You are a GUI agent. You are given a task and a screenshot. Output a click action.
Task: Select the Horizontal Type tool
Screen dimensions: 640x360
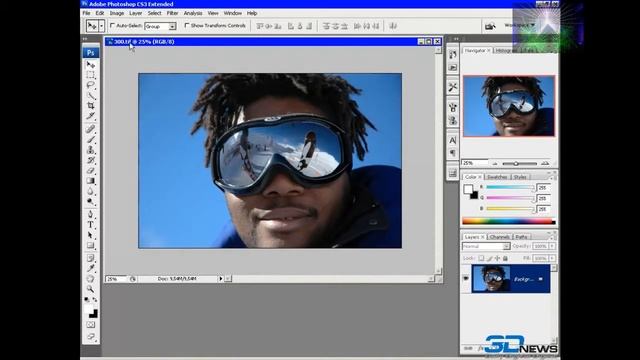pos(91,224)
